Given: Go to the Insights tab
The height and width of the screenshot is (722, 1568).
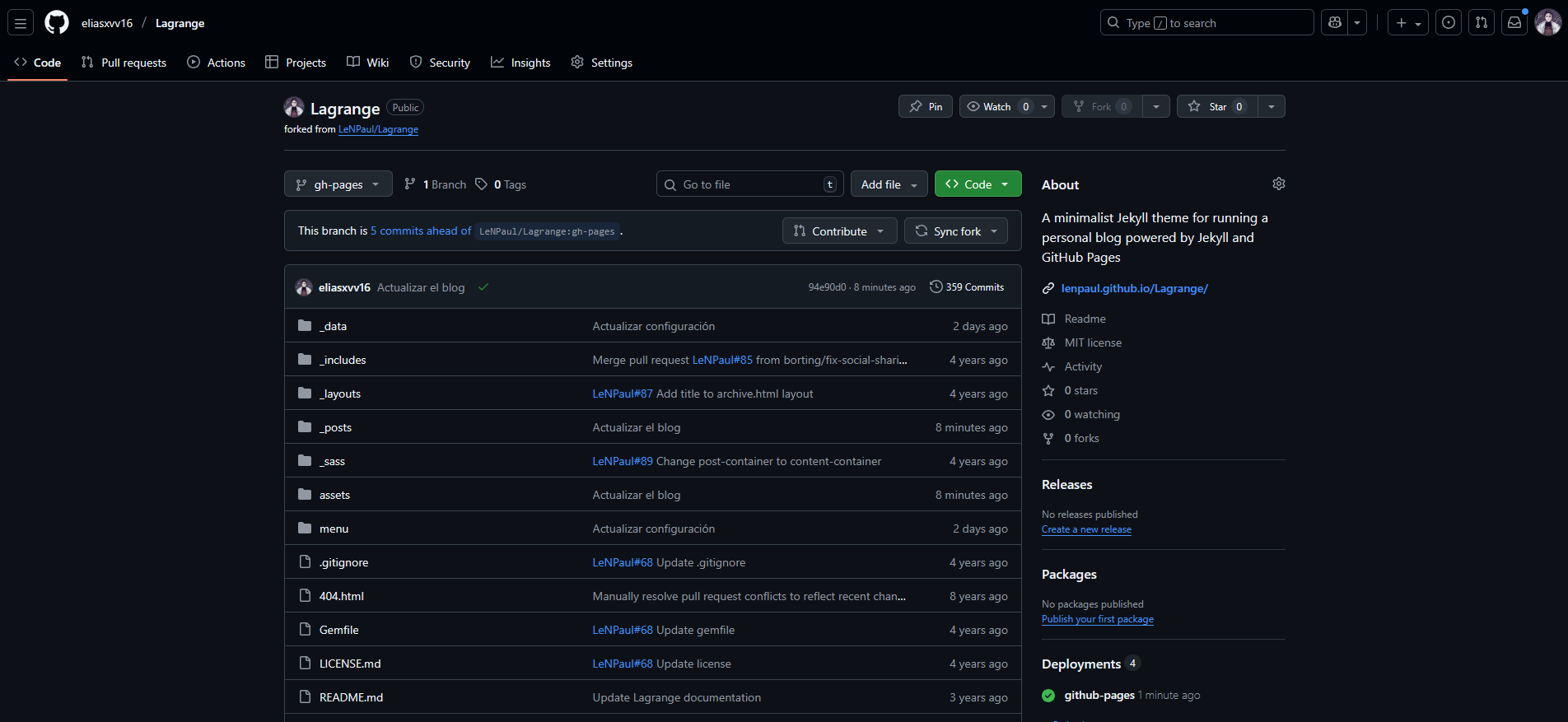Looking at the screenshot, I should 520,63.
